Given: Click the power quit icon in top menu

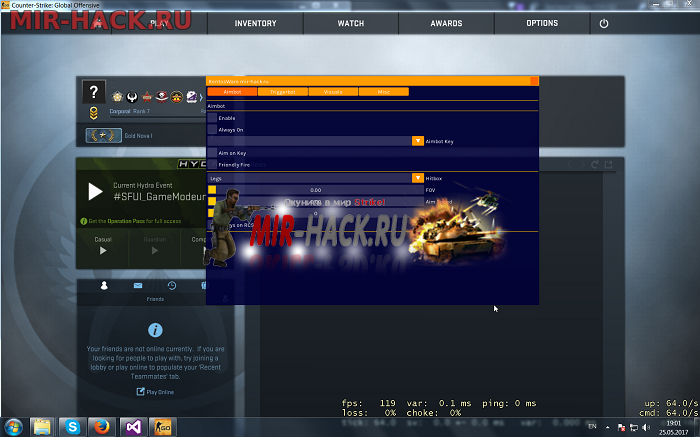Looking at the screenshot, I should click(x=603, y=23).
